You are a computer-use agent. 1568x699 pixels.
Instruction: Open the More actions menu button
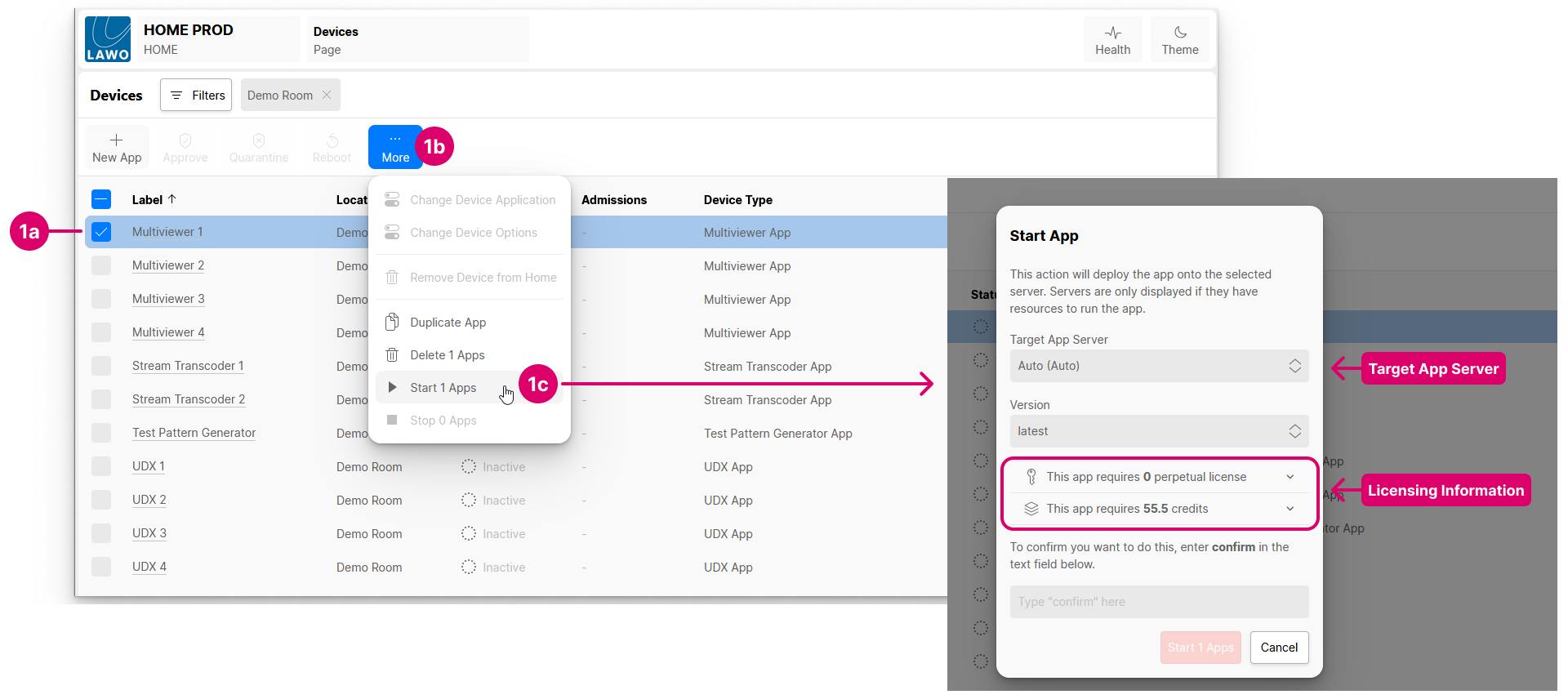[x=395, y=147]
